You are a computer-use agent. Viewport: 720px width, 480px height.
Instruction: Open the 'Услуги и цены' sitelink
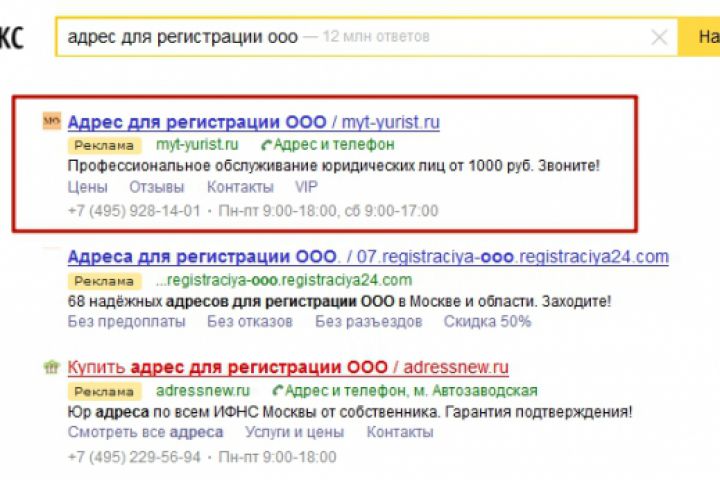point(294,432)
